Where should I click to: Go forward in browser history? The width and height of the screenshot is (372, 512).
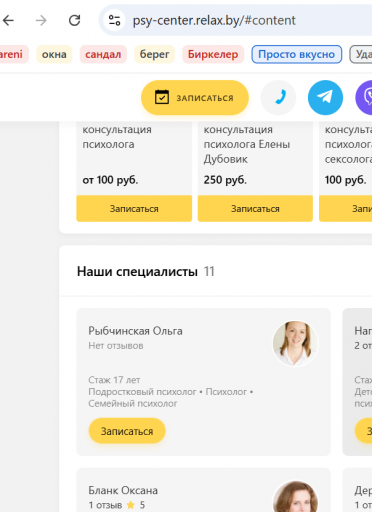[41, 21]
